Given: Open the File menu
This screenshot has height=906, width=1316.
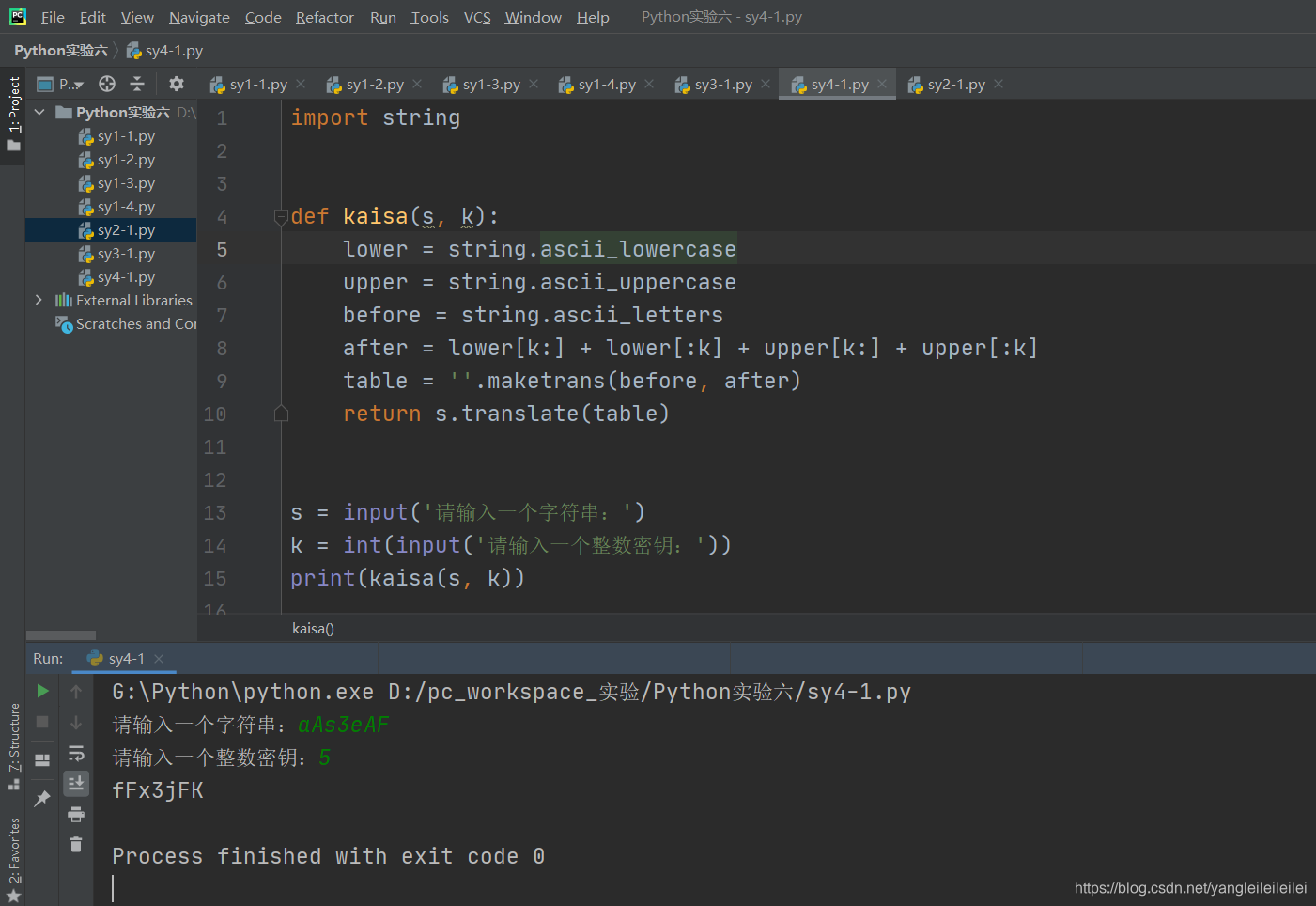Looking at the screenshot, I should [x=53, y=17].
